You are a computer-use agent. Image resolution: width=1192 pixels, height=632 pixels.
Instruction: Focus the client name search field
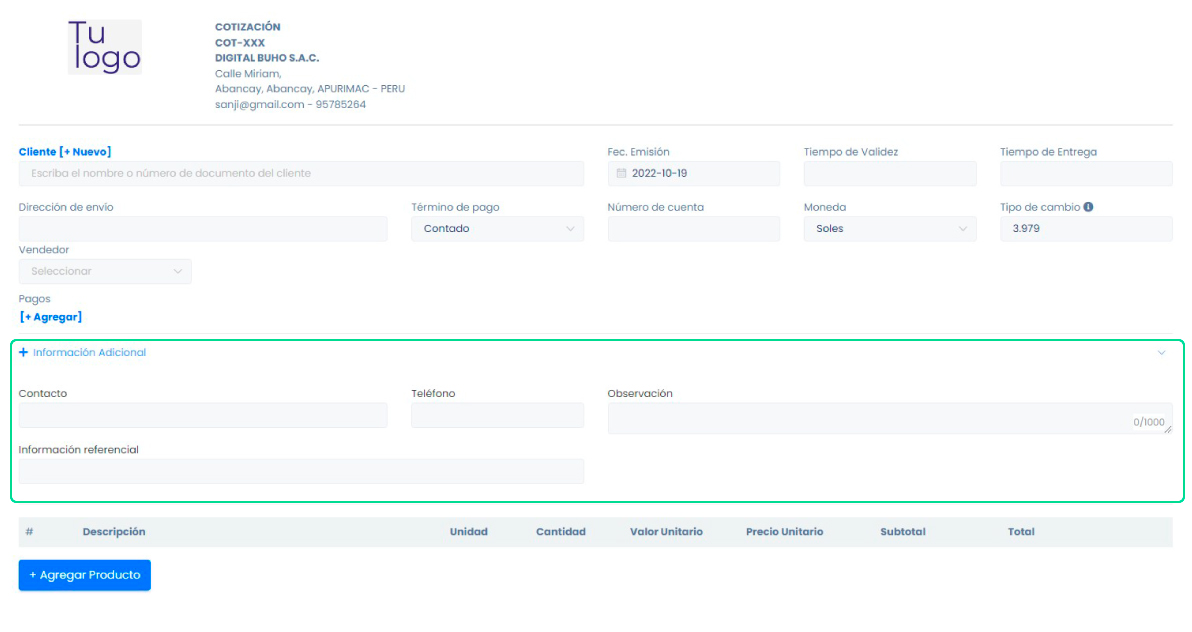click(x=300, y=174)
